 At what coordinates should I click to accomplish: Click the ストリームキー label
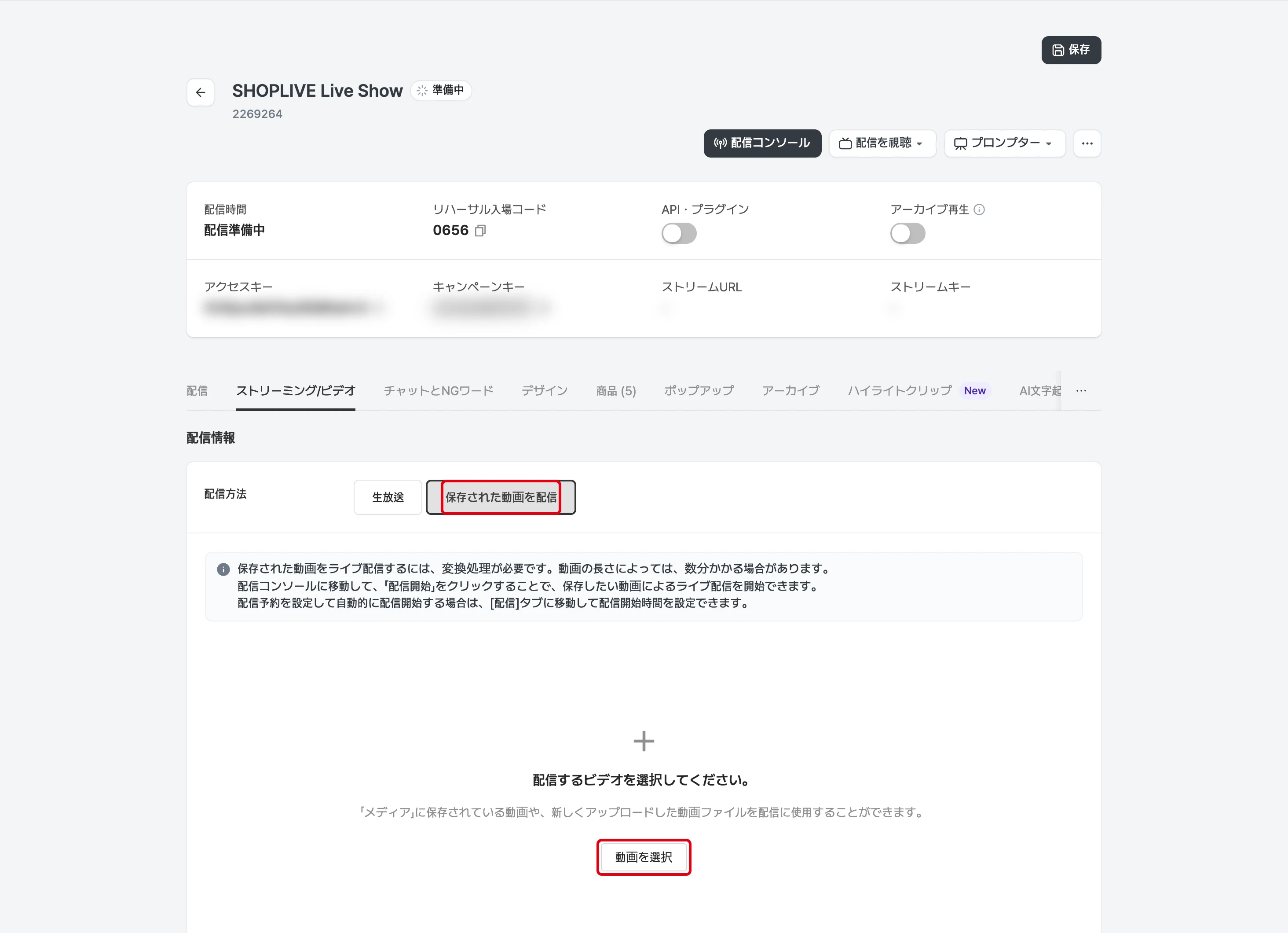[930, 287]
